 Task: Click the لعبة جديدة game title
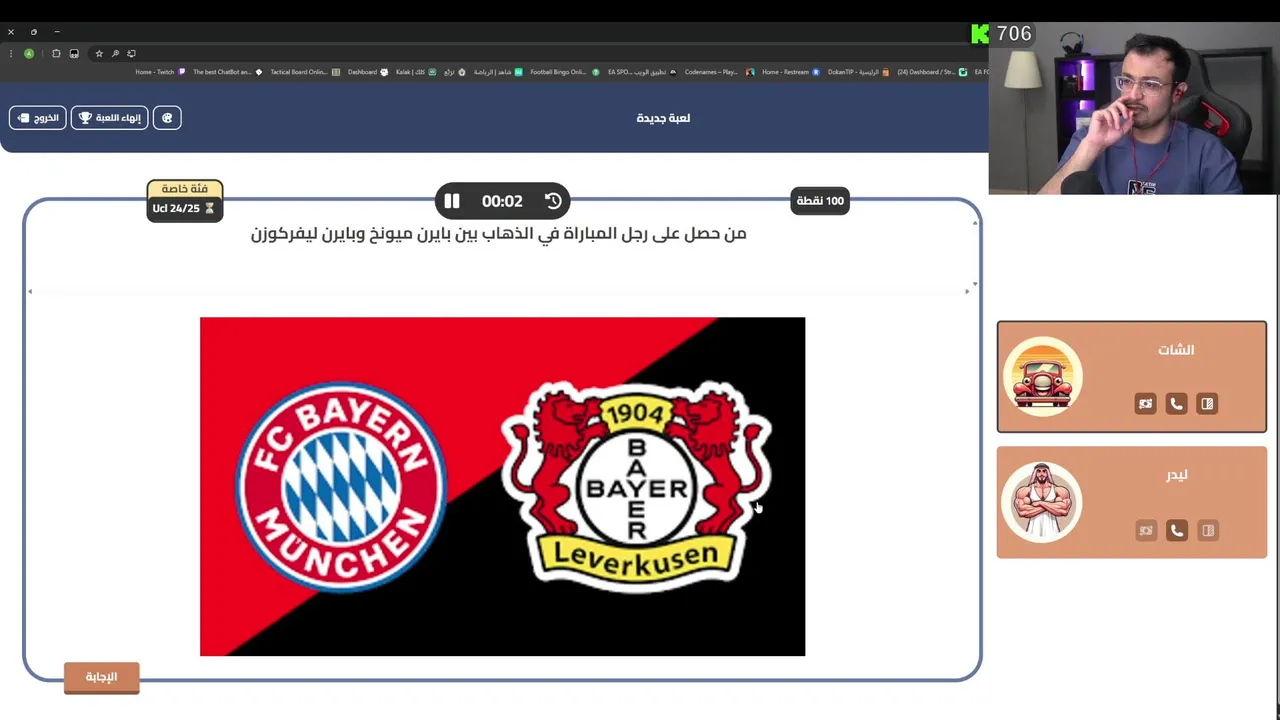coord(663,118)
